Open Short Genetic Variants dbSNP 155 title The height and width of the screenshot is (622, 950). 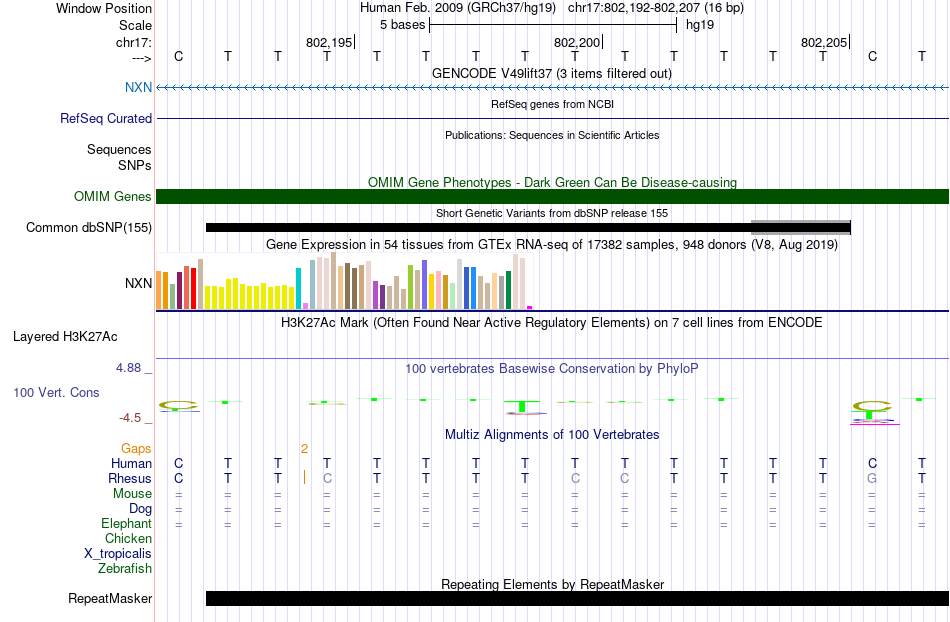point(552,213)
